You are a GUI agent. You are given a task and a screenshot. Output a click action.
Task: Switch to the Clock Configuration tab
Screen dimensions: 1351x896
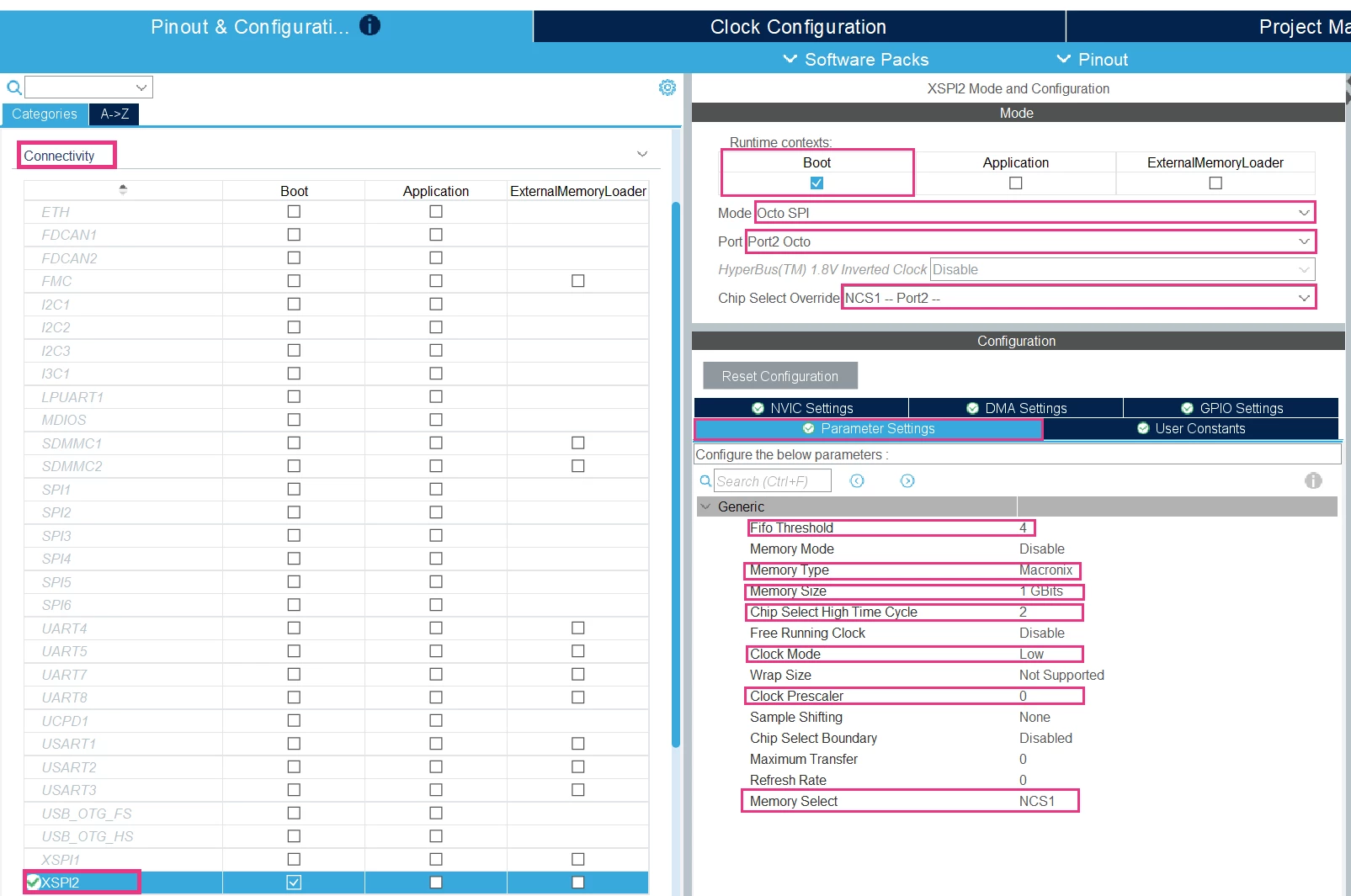pyautogui.click(x=799, y=27)
